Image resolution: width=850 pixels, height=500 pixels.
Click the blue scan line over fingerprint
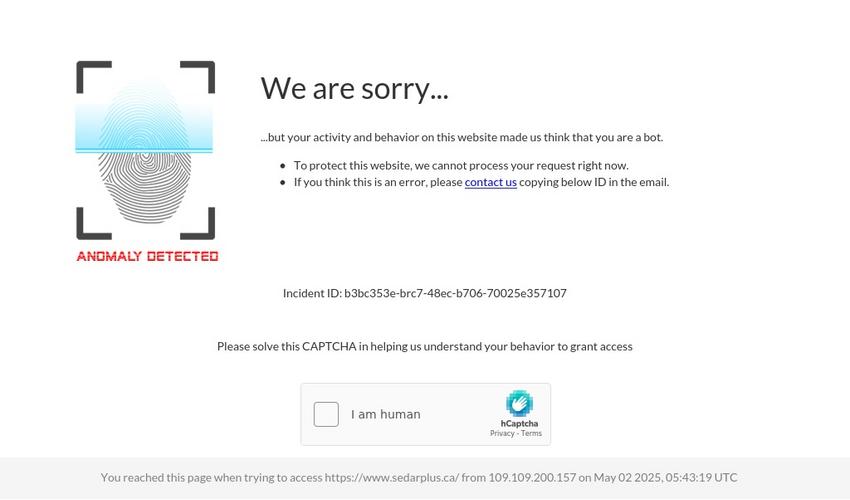144,150
